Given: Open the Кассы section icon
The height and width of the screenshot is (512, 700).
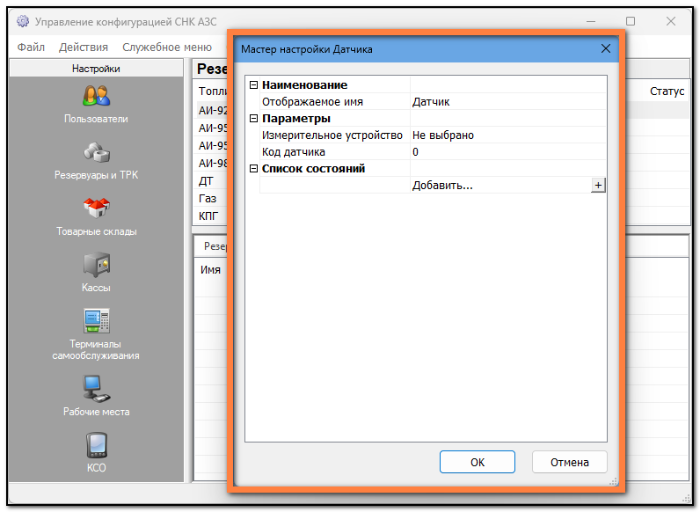Looking at the screenshot, I should click(96, 264).
